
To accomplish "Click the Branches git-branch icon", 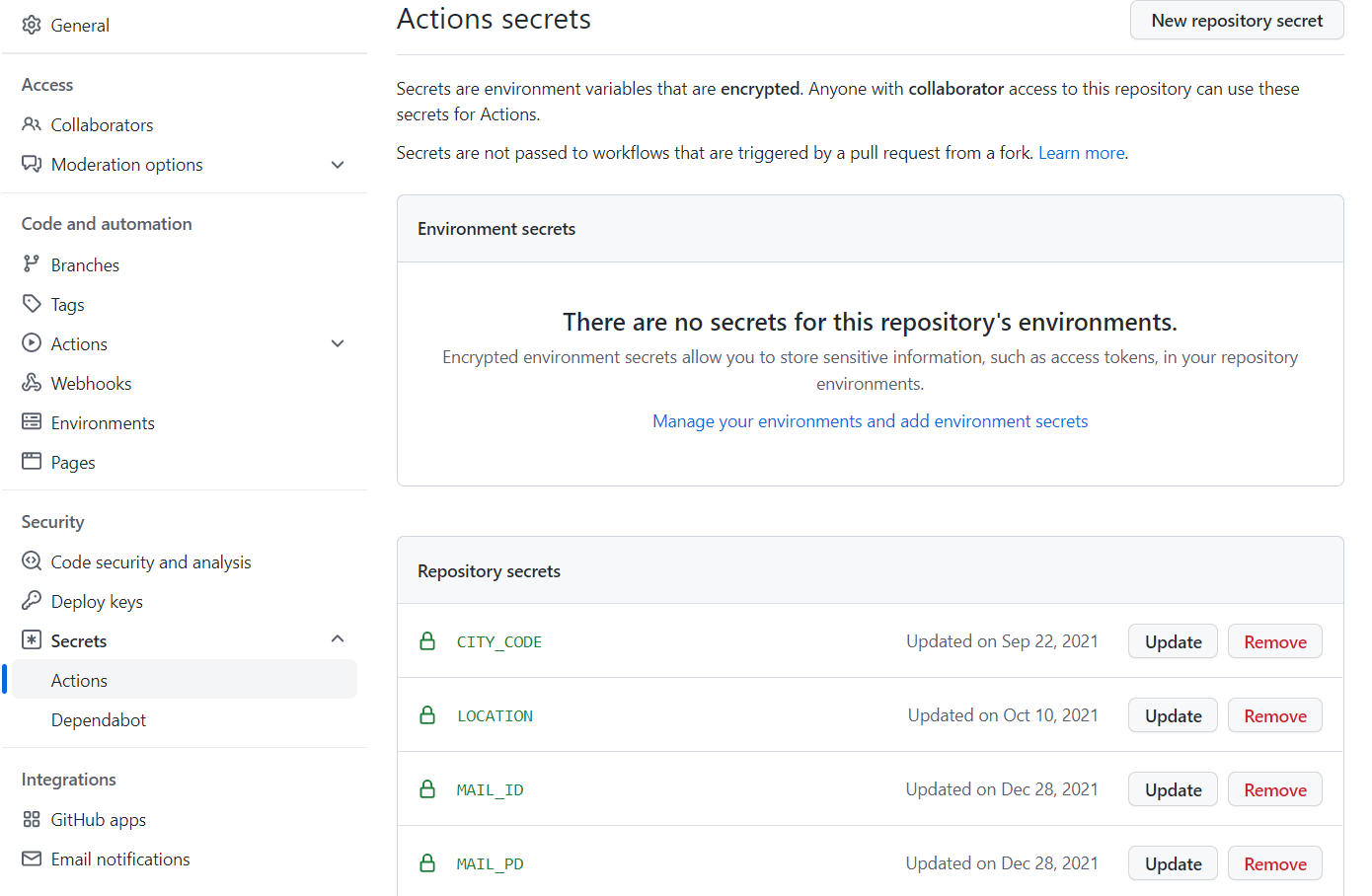I will point(32,264).
